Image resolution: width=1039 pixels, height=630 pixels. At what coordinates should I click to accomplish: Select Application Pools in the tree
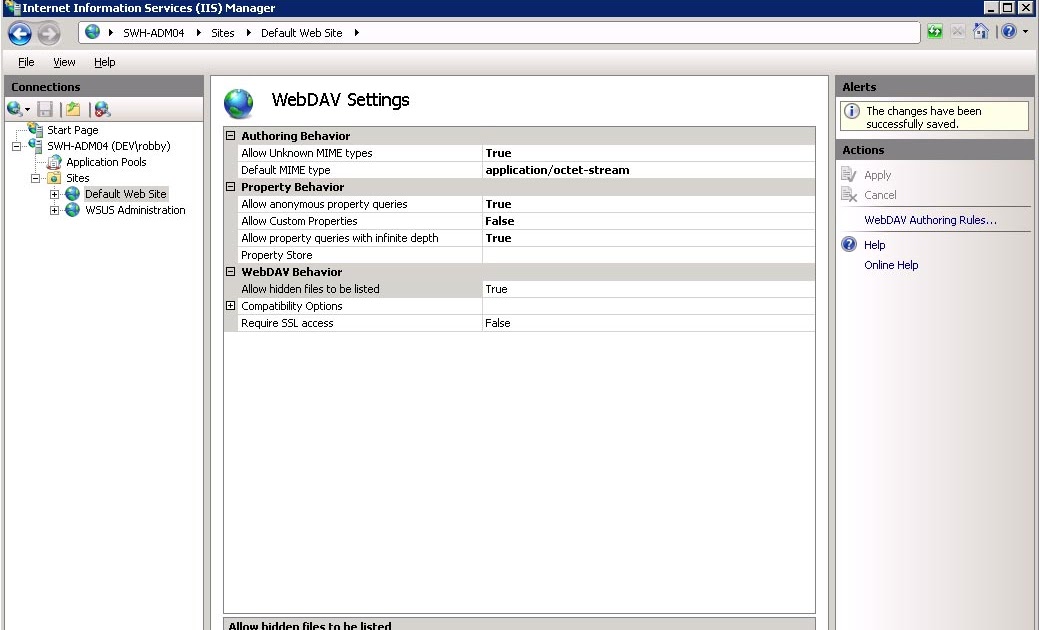click(106, 162)
